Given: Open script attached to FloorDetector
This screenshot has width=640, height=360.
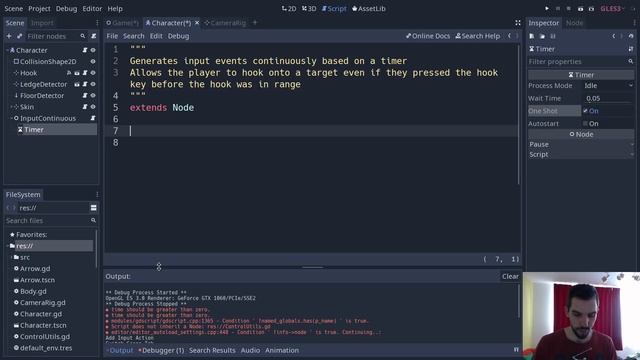Looking at the screenshot, I should [x=85, y=96].
